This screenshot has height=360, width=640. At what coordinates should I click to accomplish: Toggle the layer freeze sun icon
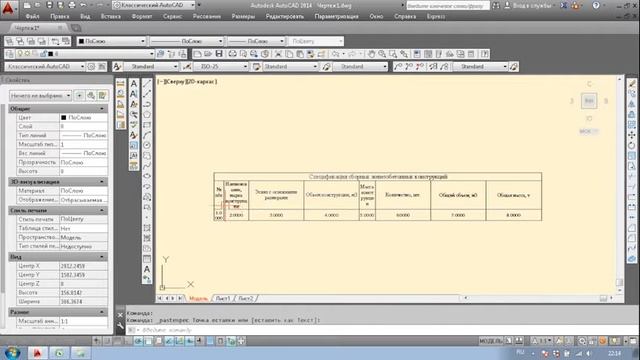(x=27, y=54)
